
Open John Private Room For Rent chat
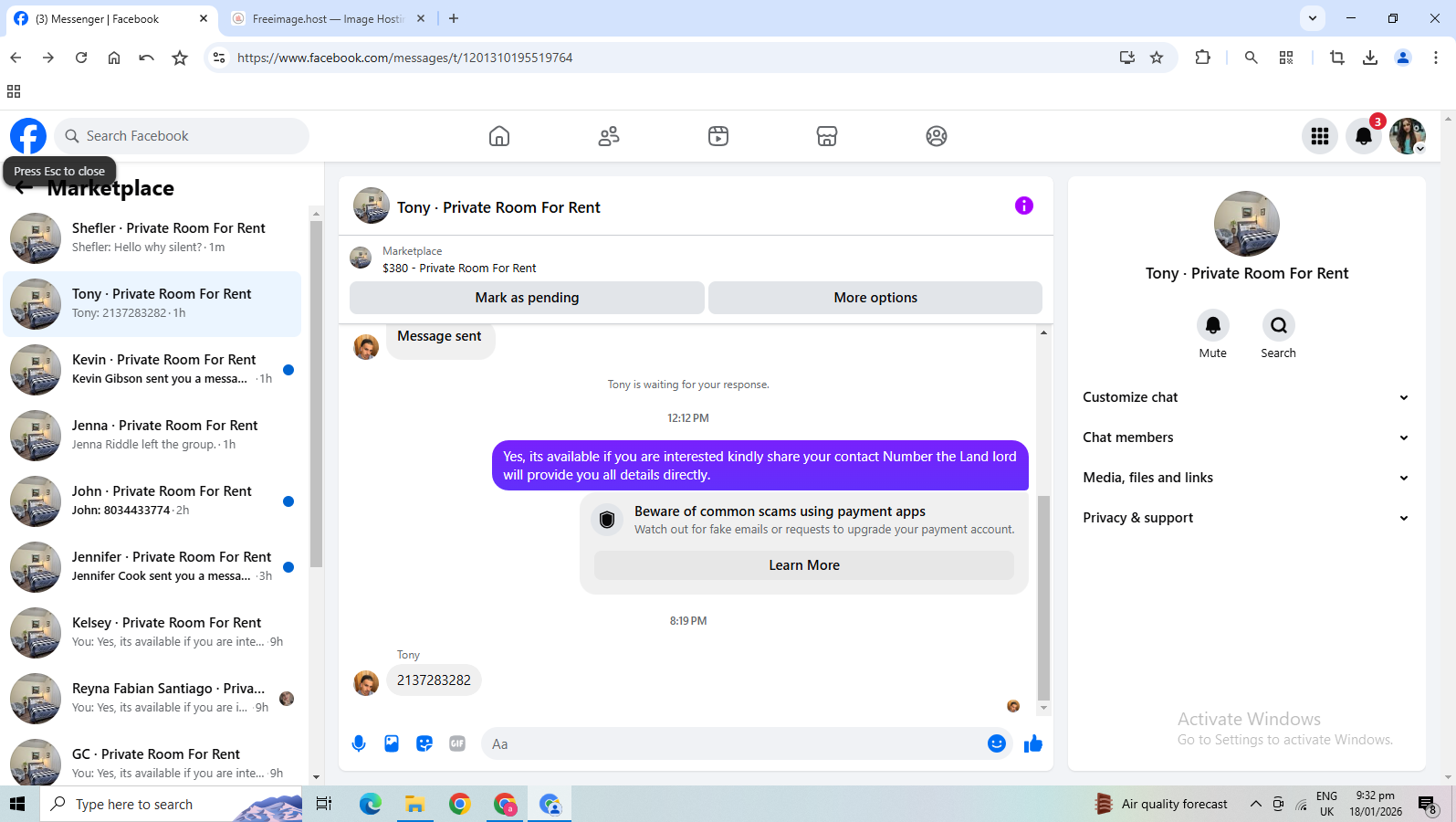pos(152,501)
